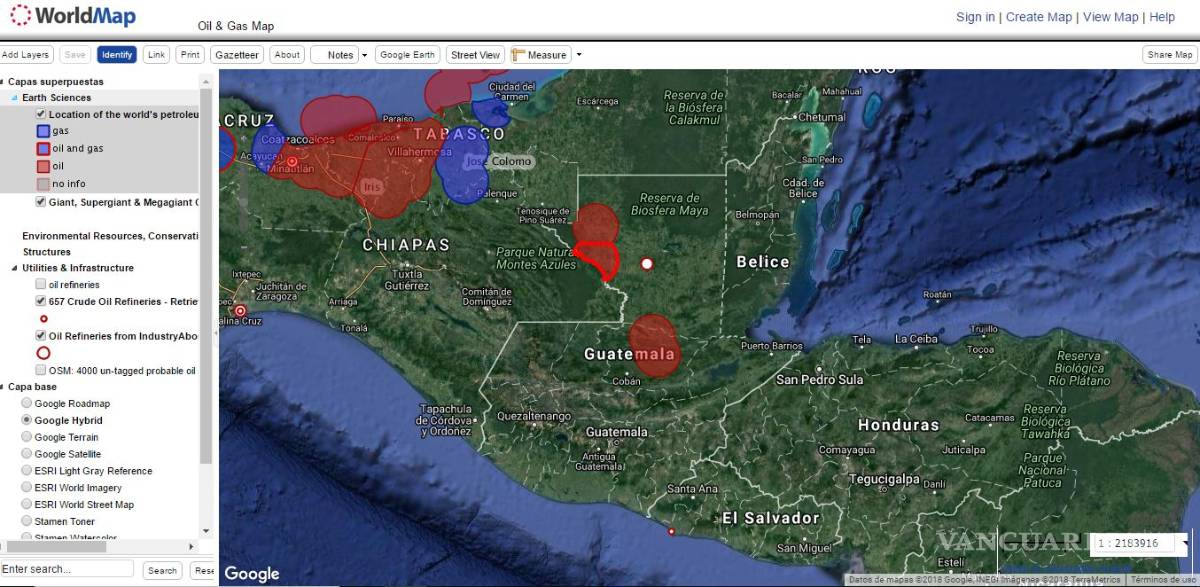Switch base layer to Stamen Toner
The width and height of the screenshot is (1200, 587).
(x=27, y=520)
